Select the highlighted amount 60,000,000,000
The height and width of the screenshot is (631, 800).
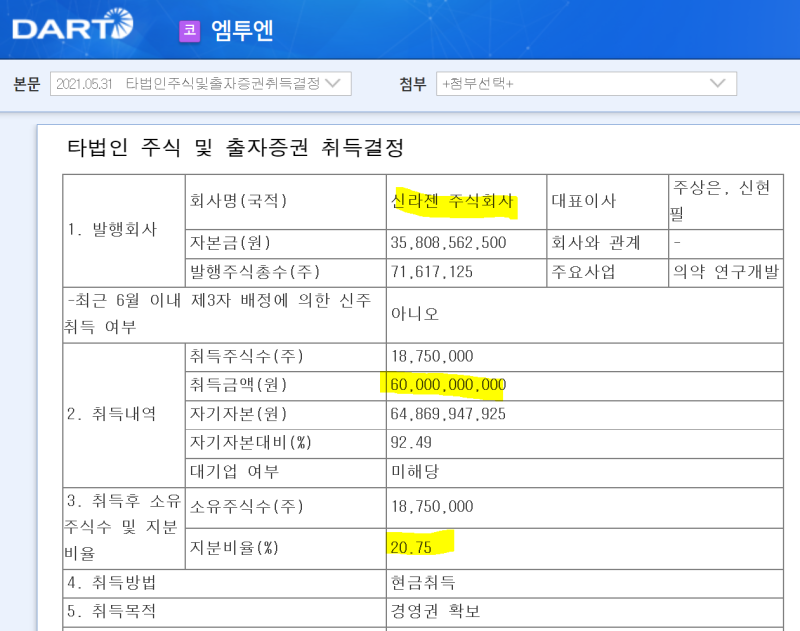pyautogui.click(x=448, y=385)
